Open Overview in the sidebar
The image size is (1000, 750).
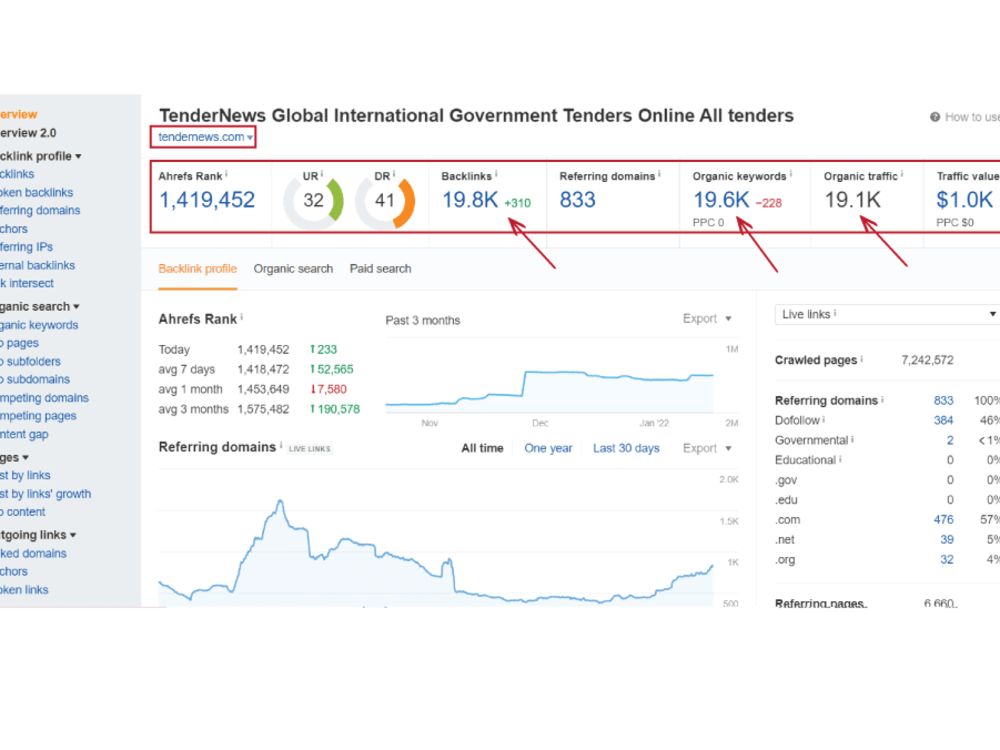(18, 115)
